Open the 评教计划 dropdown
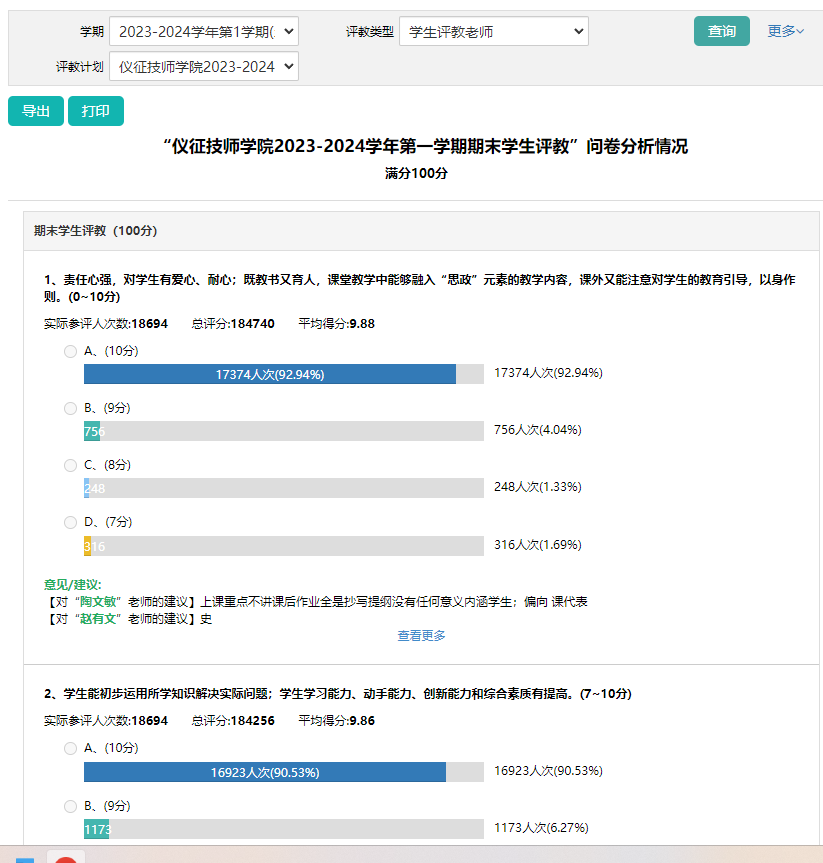The width and height of the screenshot is (823, 863). point(203,67)
